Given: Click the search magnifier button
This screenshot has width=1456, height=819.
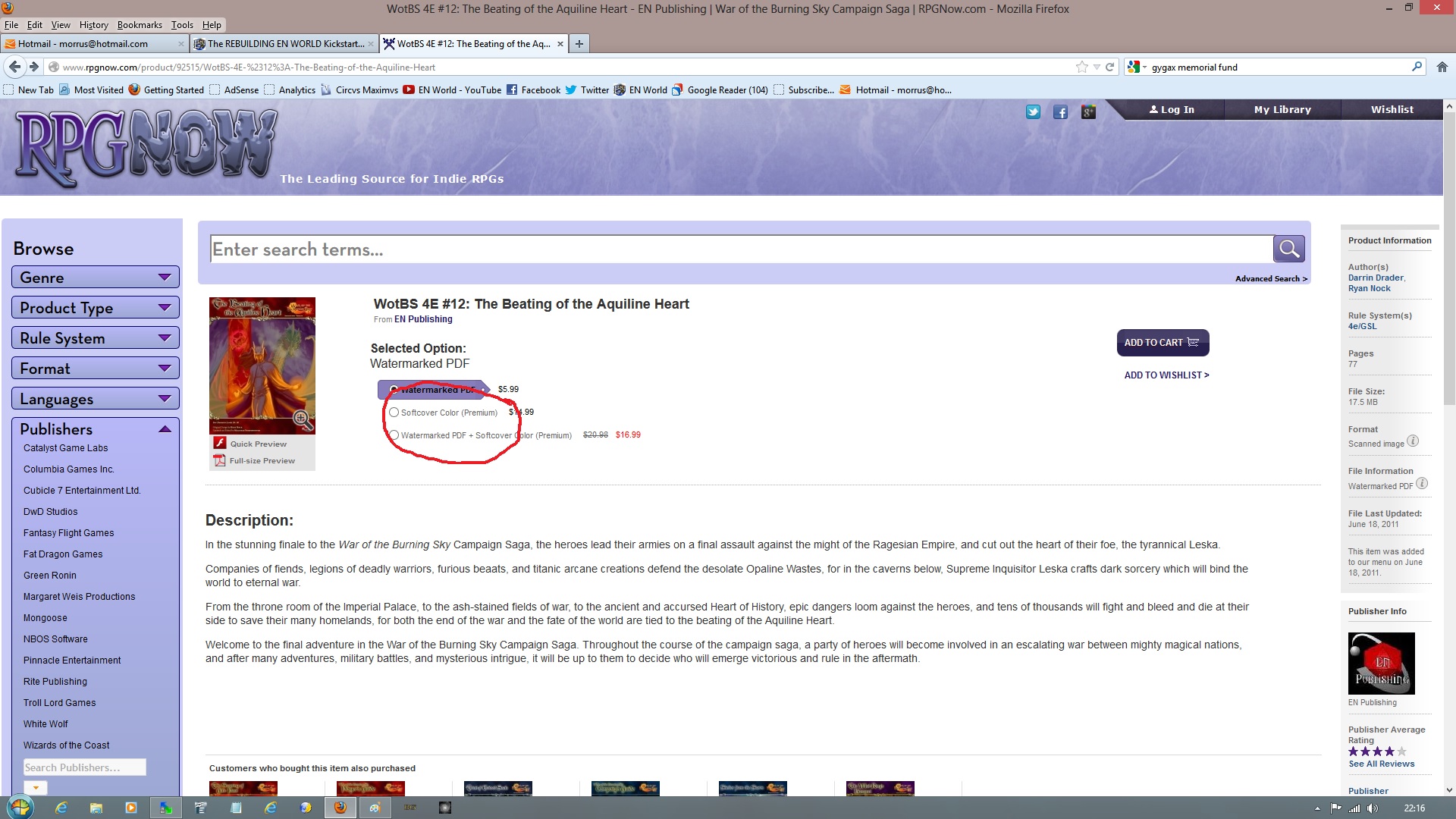Looking at the screenshot, I should [1288, 249].
